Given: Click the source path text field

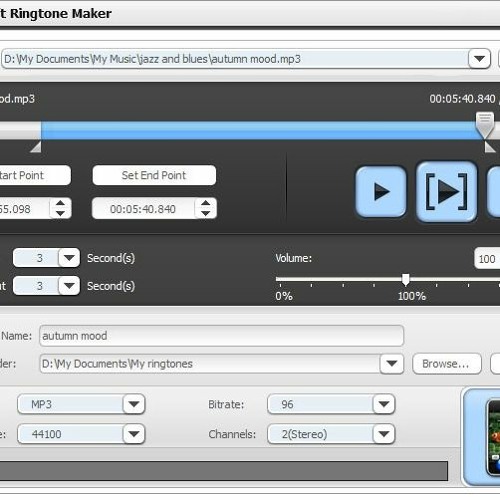Looking at the screenshot, I should point(235,59).
